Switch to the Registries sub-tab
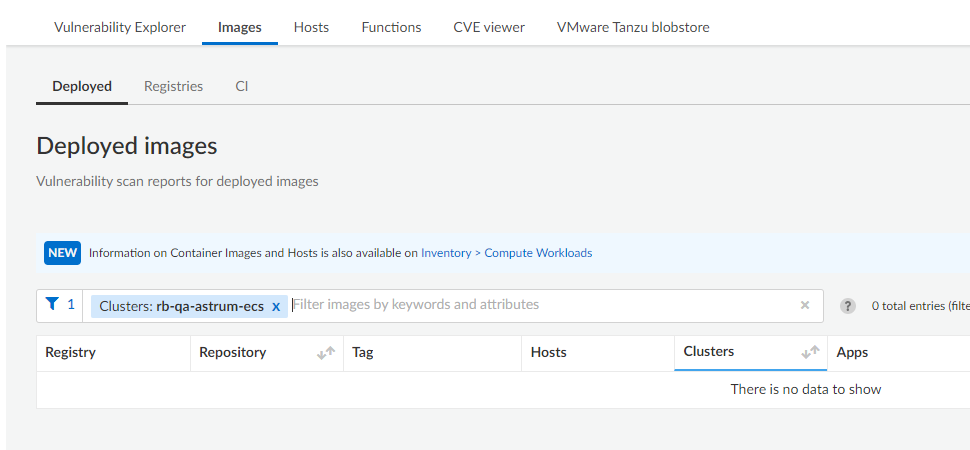 [173, 86]
